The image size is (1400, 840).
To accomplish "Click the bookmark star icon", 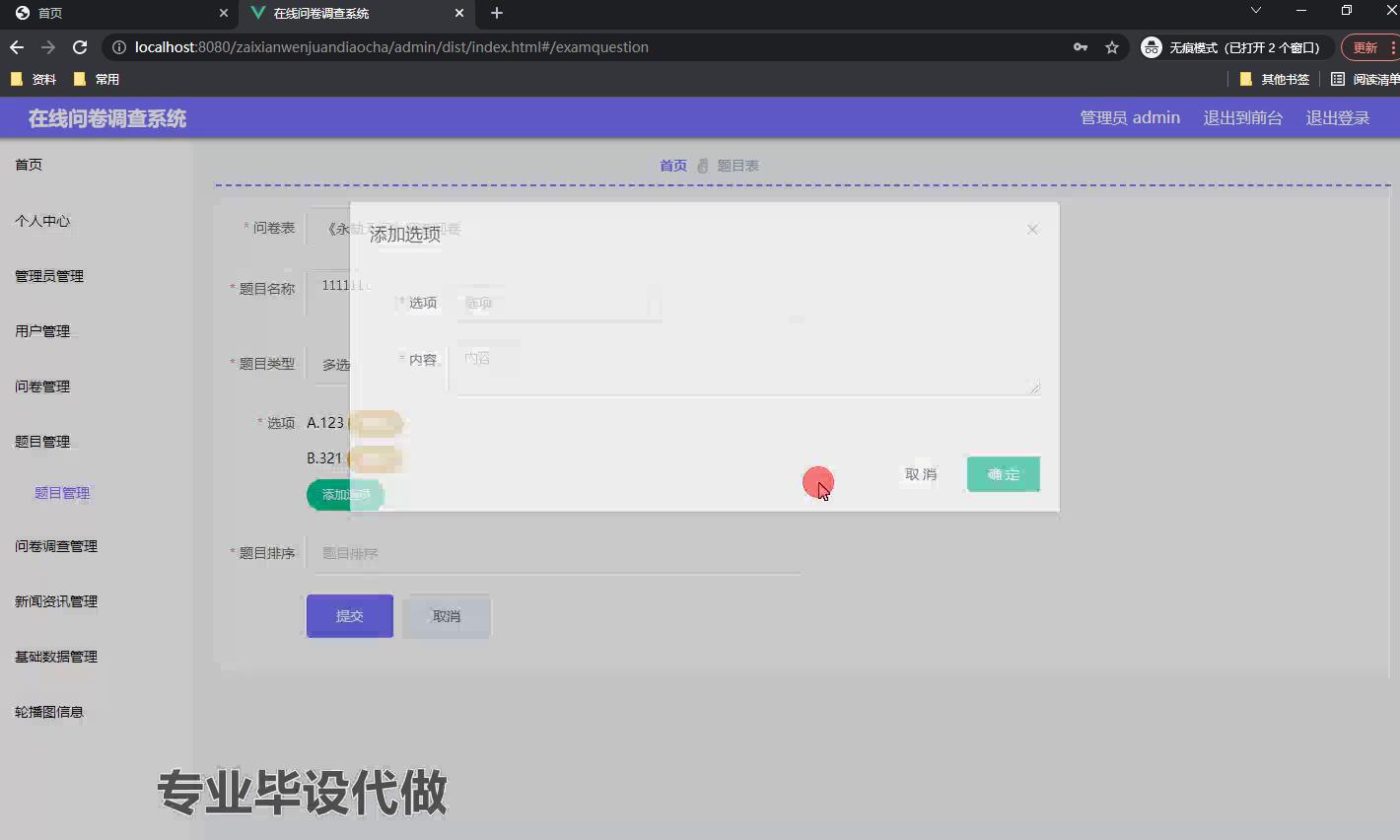I will (x=1112, y=47).
